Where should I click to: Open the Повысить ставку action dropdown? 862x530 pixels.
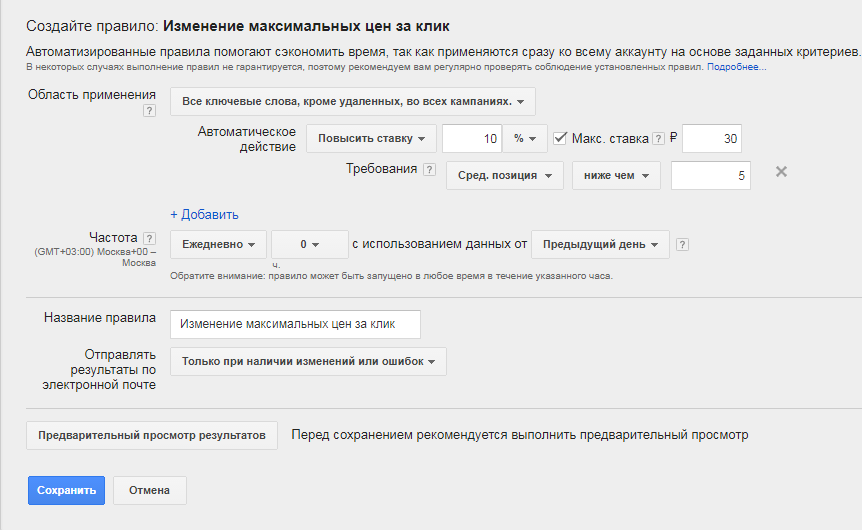pos(370,139)
